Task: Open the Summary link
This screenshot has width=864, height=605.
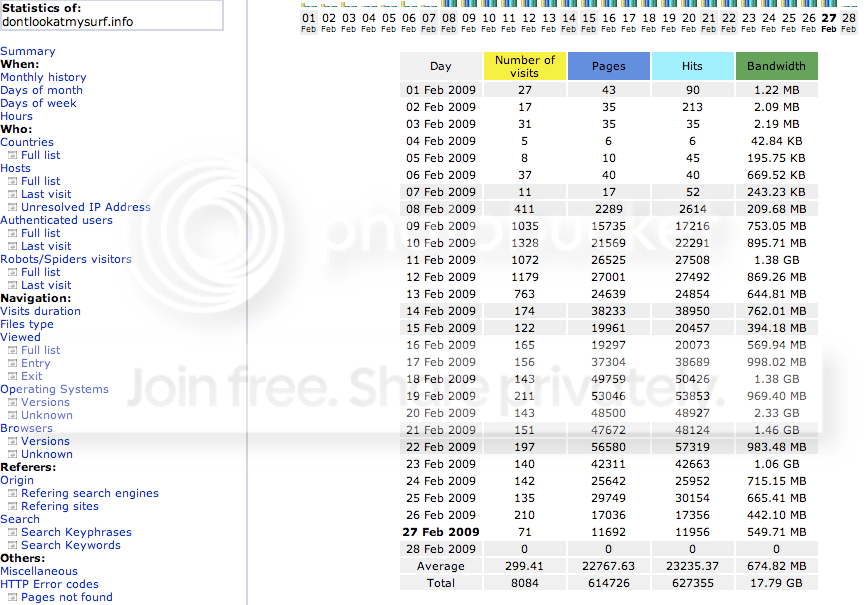Action: [x=28, y=51]
